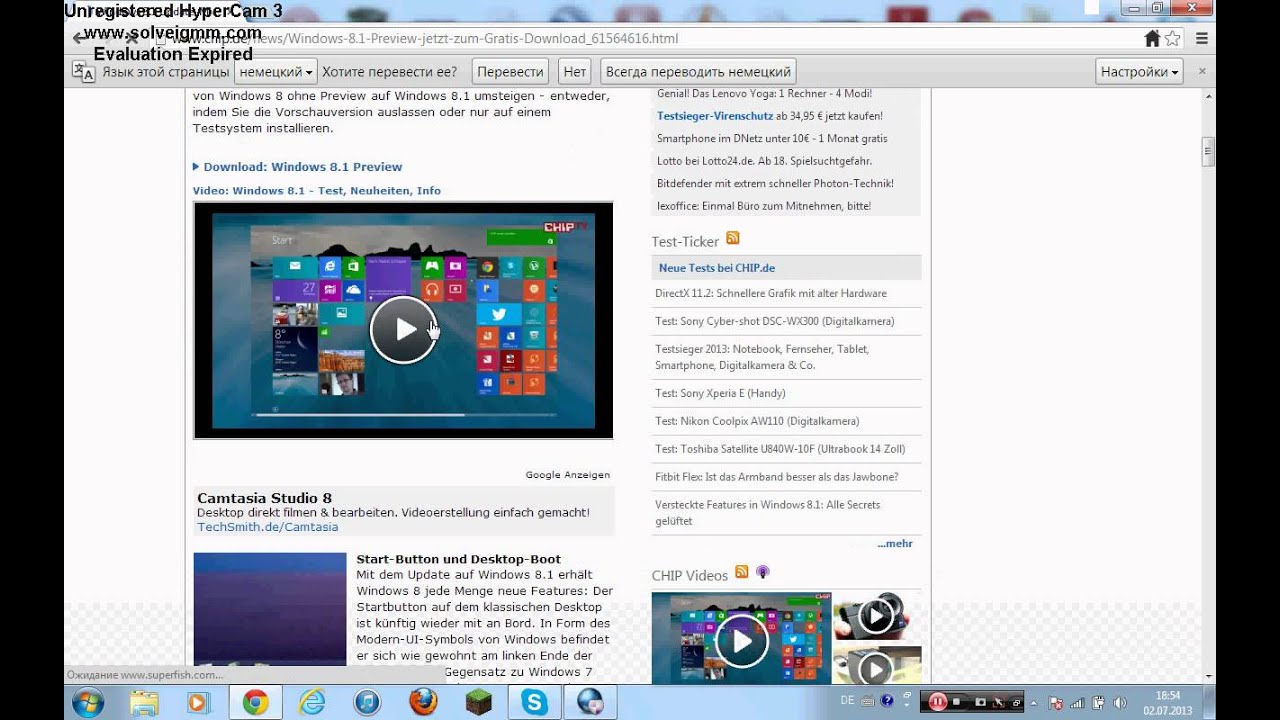Open the volume speaker tray icon
1280x720 pixels.
(x=1119, y=703)
